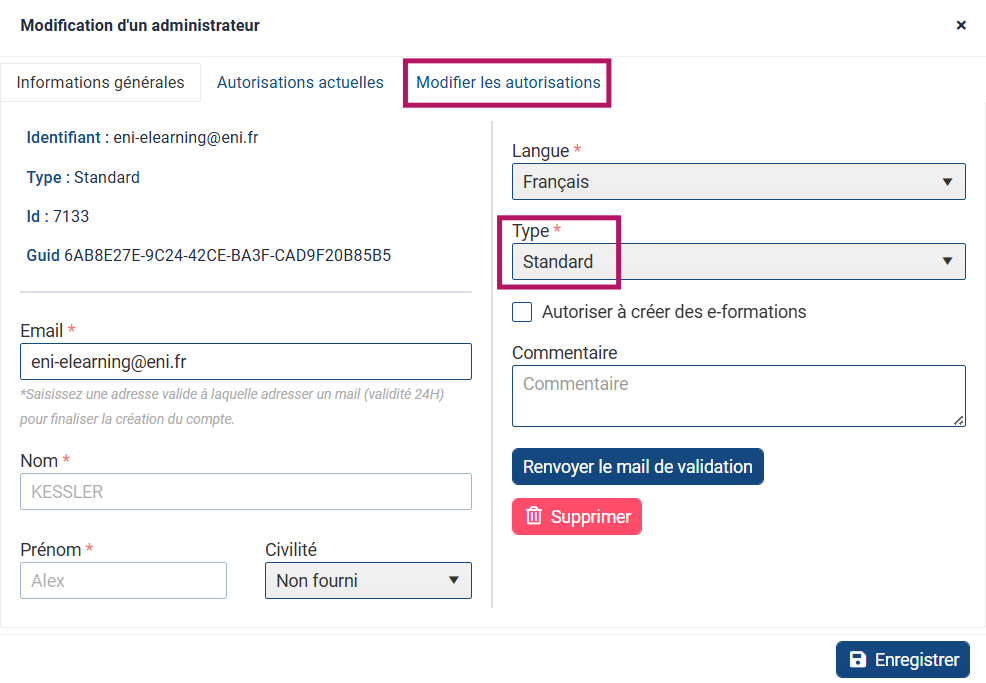Expand the Type dropdown set to Standard
The image size is (986, 683).
(x=739, y=262)
